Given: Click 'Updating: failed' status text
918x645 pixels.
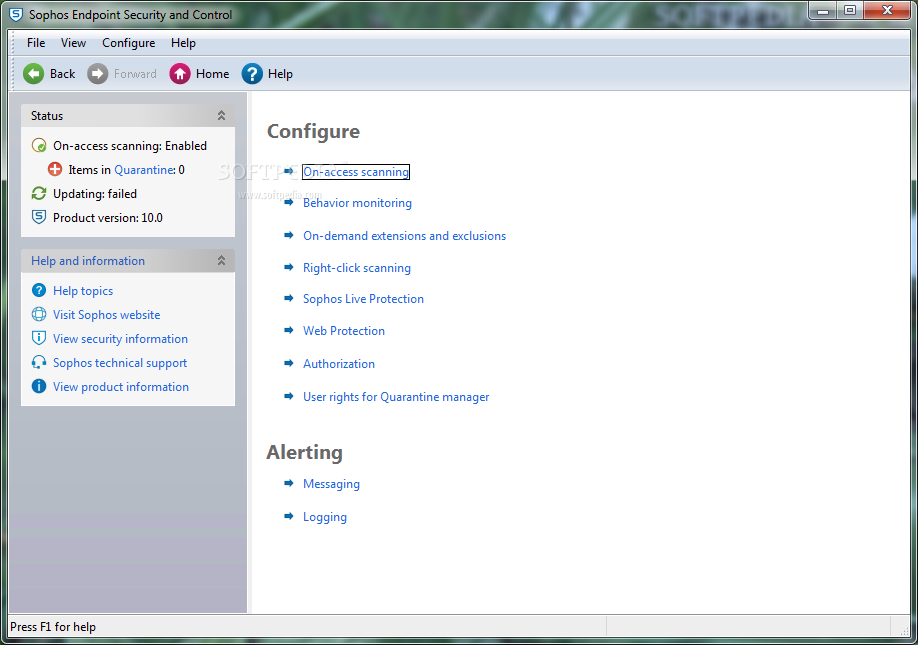Looking at the screenshot, I should [x=95, y=193].
